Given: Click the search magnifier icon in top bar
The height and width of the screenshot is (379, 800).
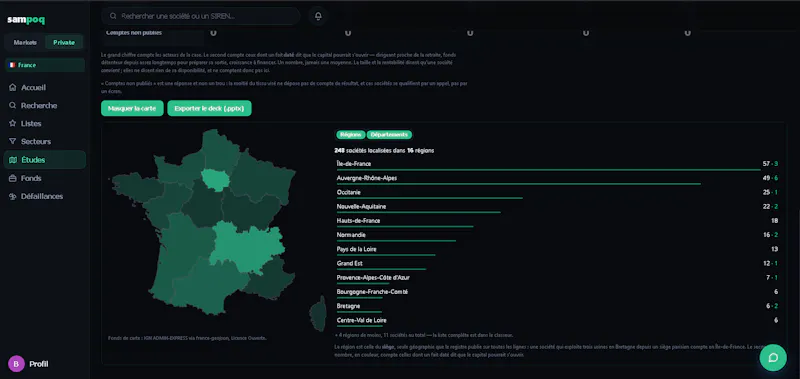Looking at the screenshot, I should pyautogui.click(x=113, y=16).
